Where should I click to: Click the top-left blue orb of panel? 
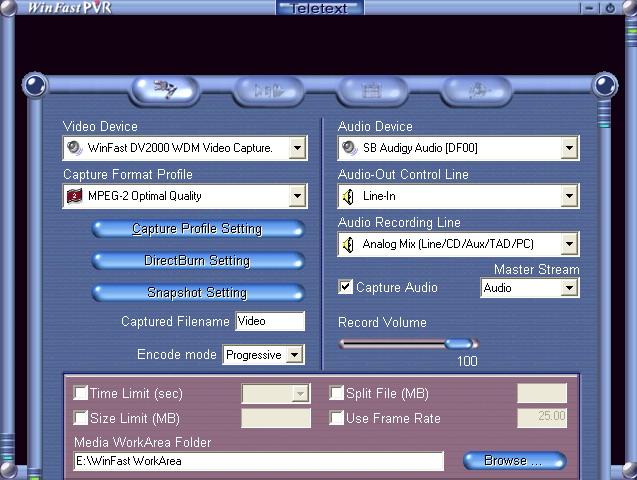click(x=35, y=84)
